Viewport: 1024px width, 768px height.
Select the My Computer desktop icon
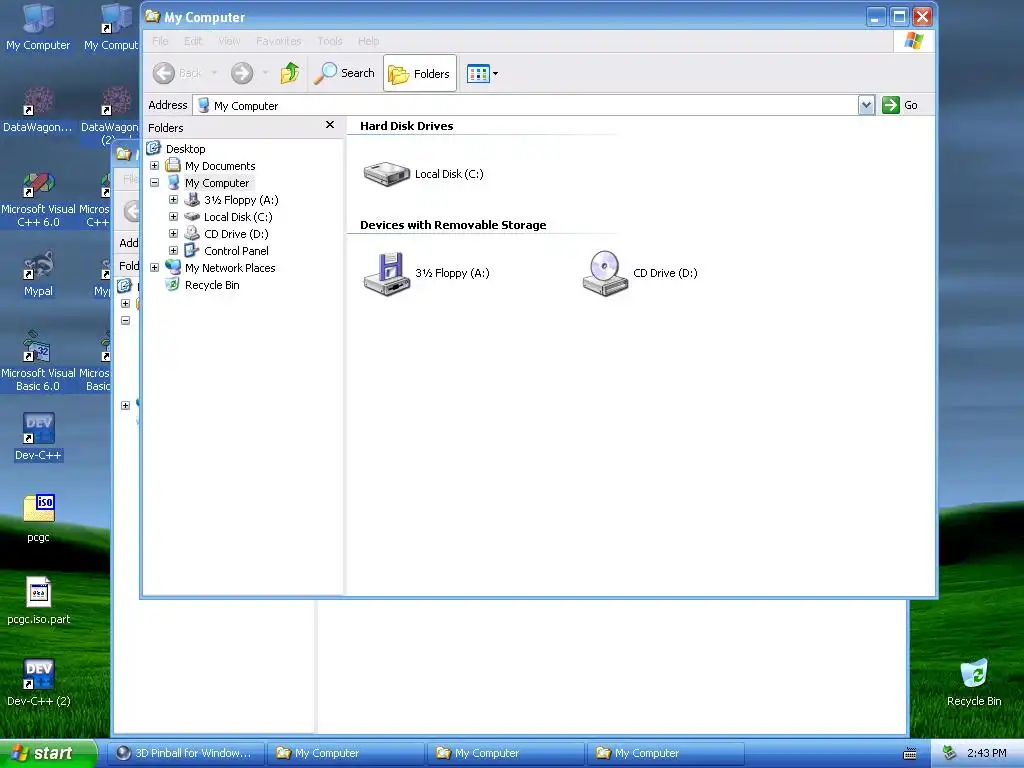click(38, 27)
